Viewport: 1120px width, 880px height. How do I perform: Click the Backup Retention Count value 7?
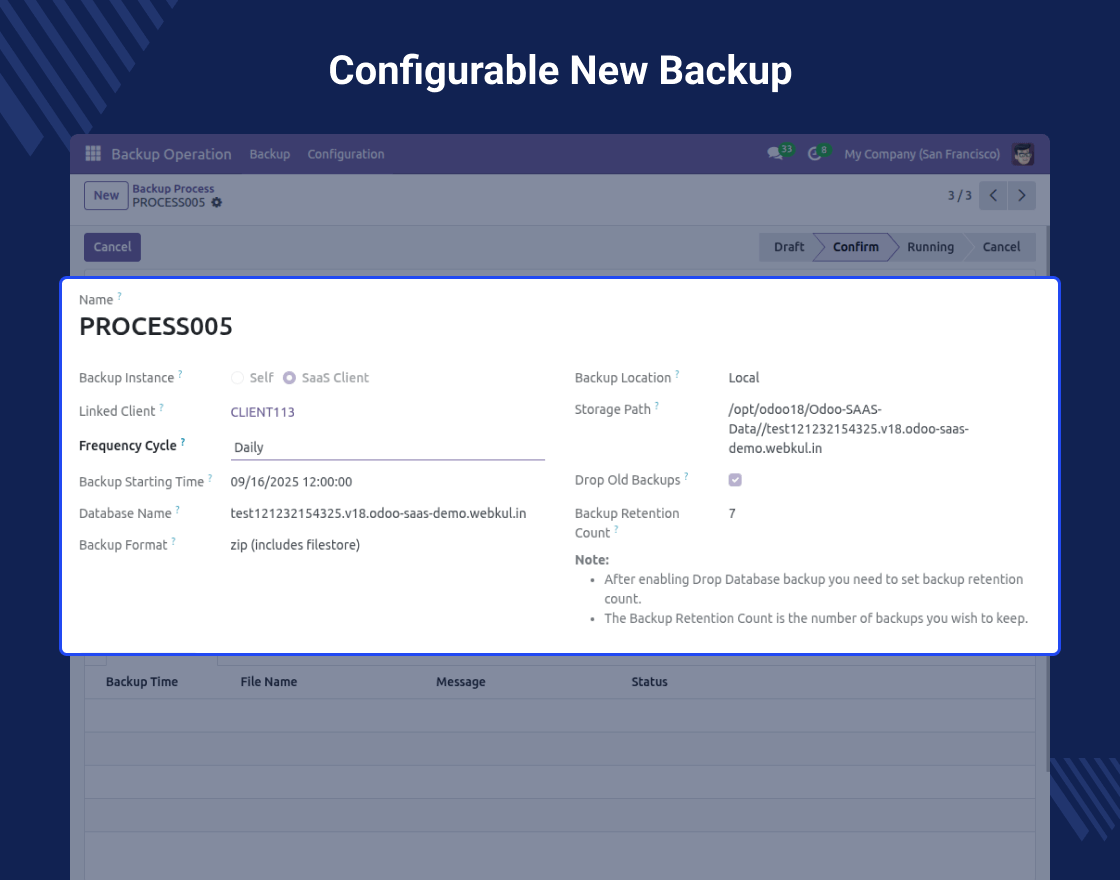732,514
